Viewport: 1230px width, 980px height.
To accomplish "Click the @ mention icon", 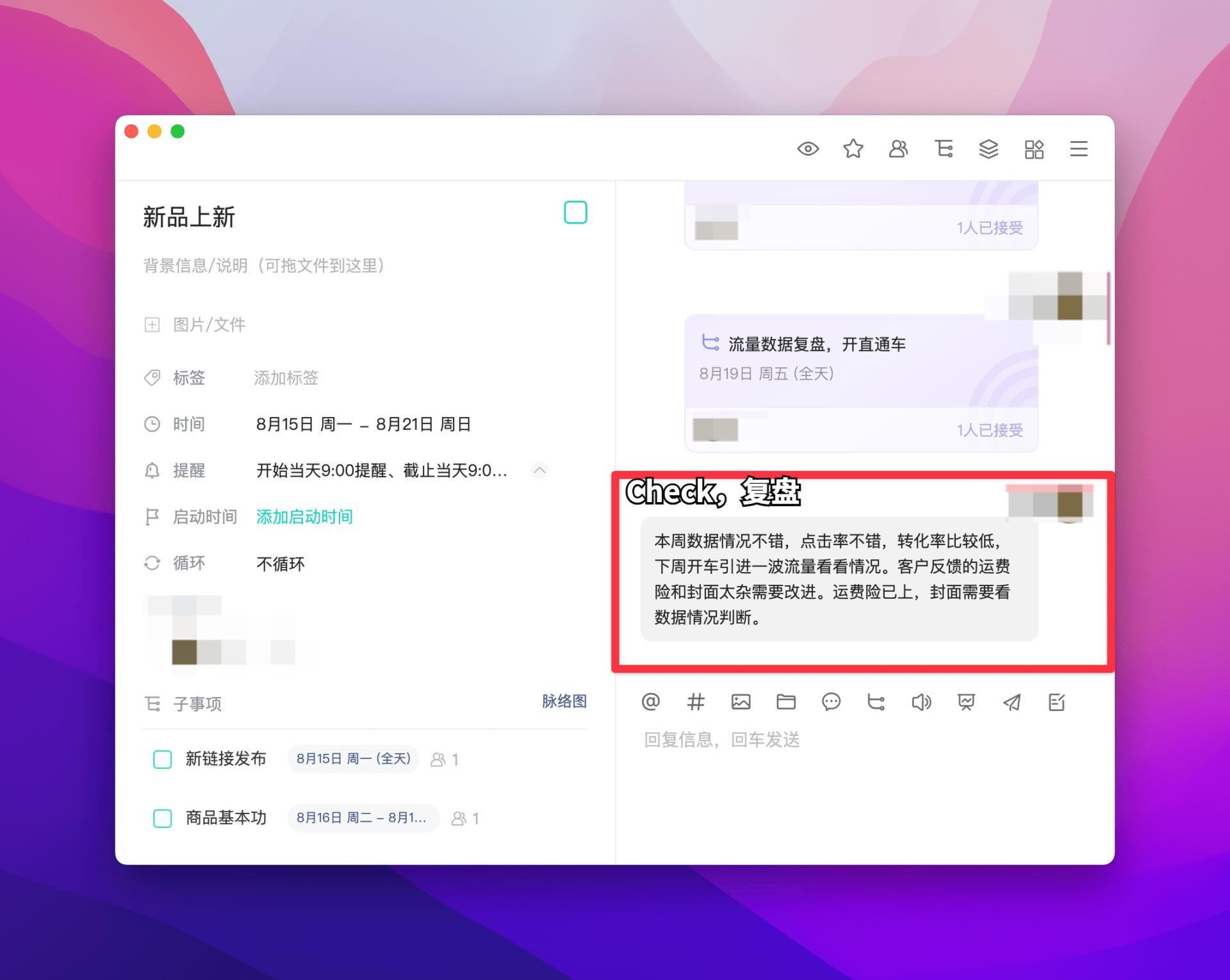I will [x=650, y=702].
